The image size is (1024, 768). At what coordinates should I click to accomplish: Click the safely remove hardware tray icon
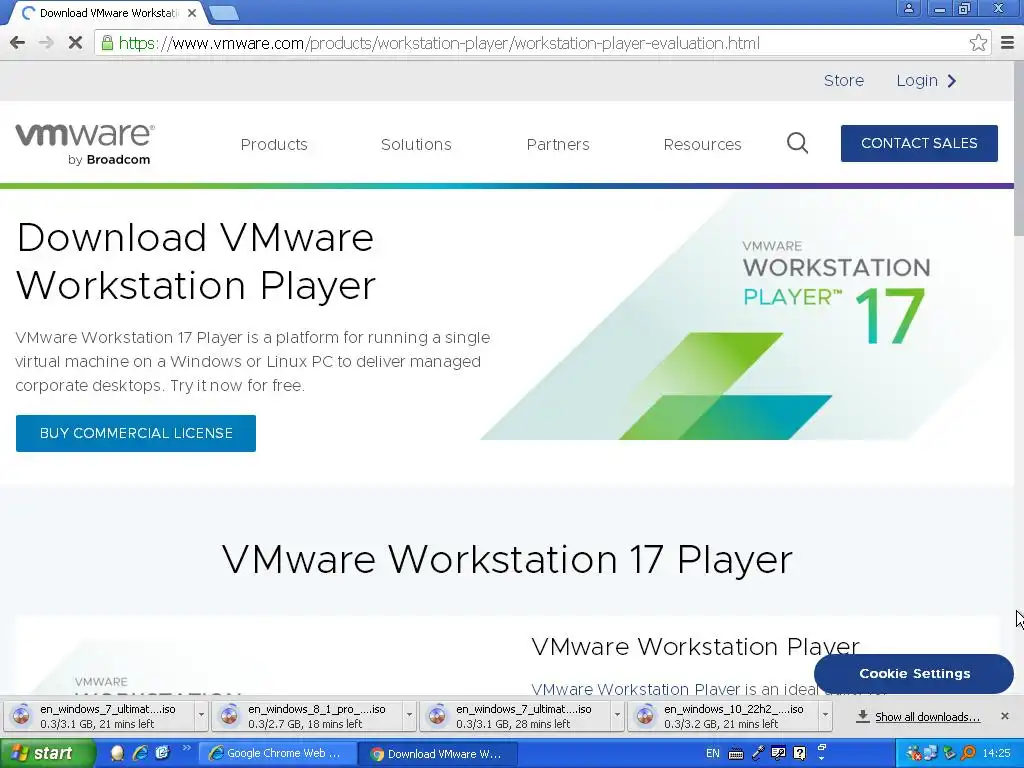pos(950,753)
